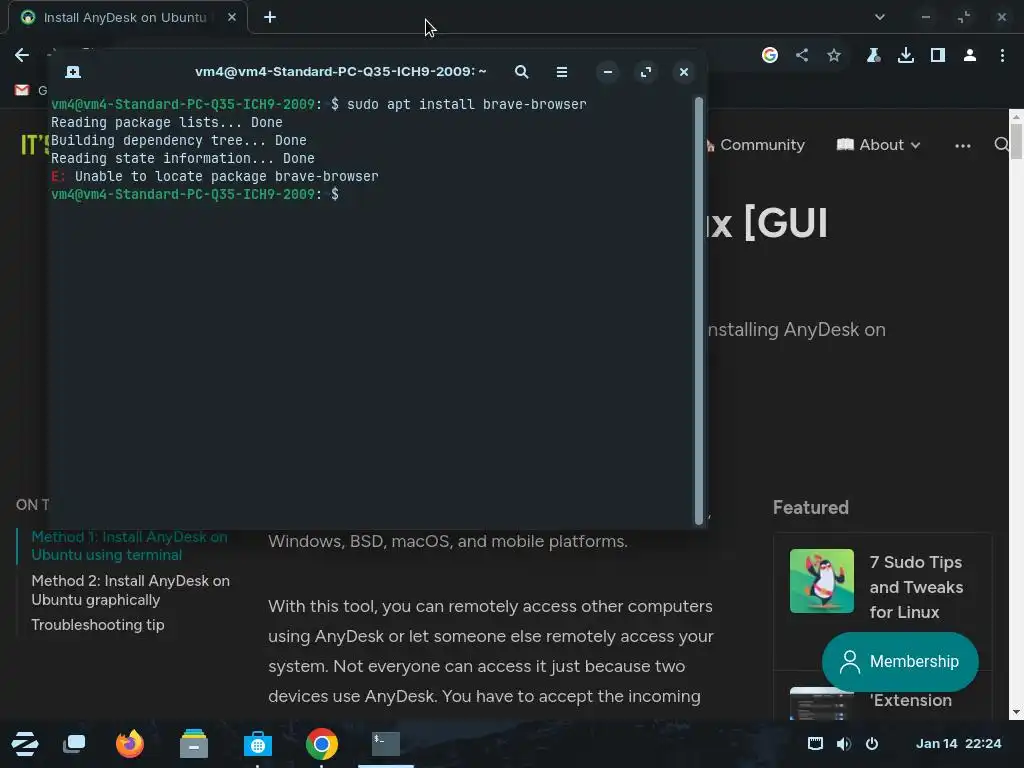Click the 'Building dependency tree... Done' line

(x=178, y=140)
